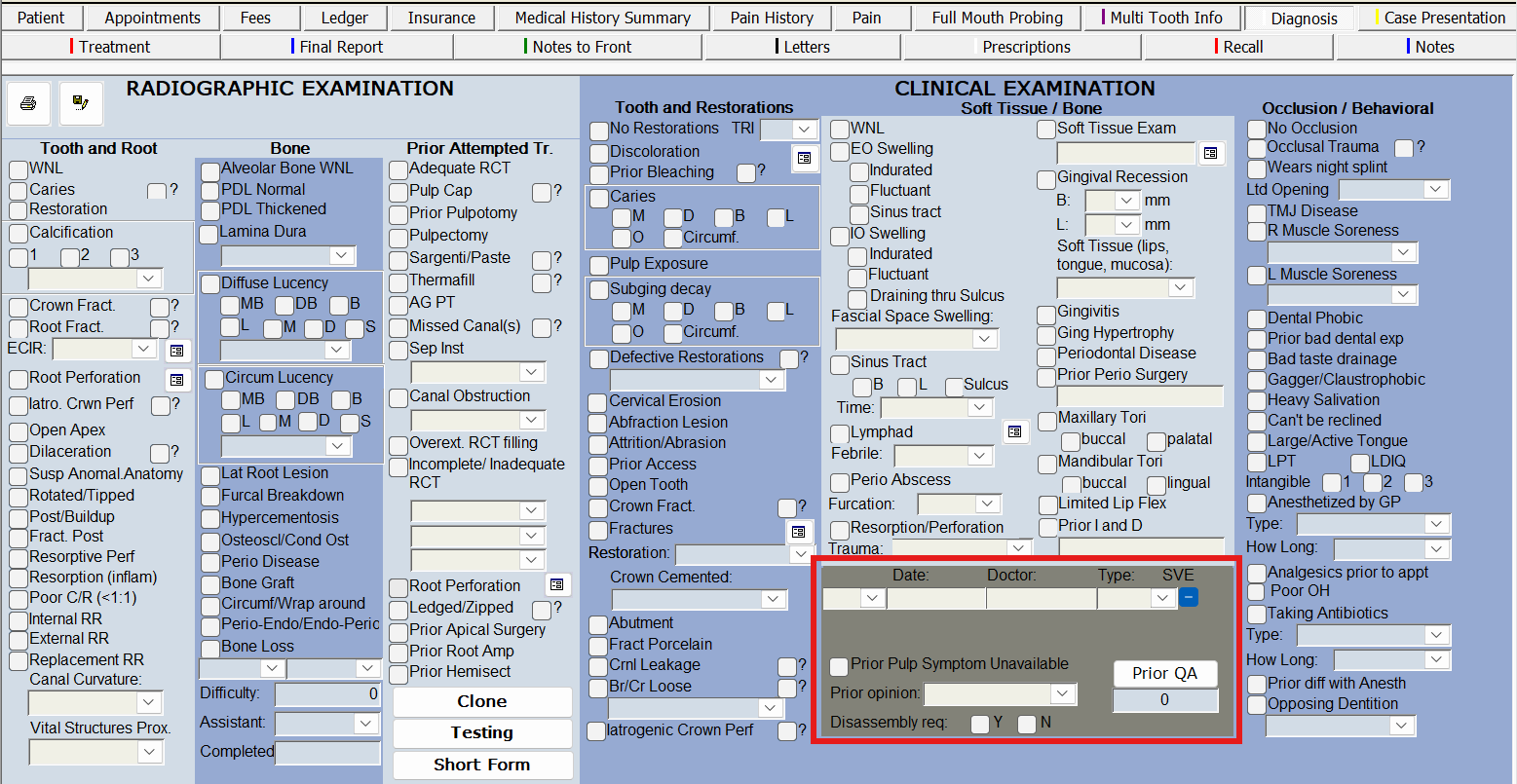Click the printer icon above Tooth and Root
This screenshot has width=1517, height=784.
point(28,103)
